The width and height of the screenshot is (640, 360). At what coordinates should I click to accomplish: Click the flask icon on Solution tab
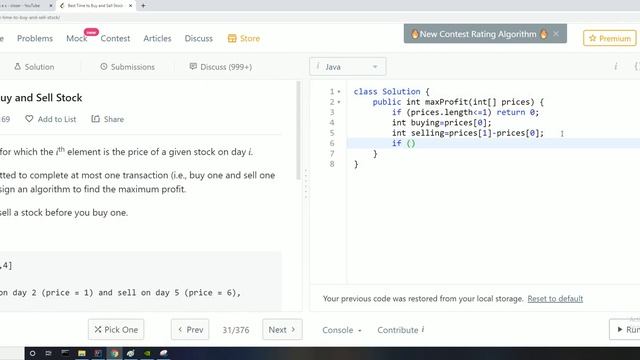tap(18, 66)
